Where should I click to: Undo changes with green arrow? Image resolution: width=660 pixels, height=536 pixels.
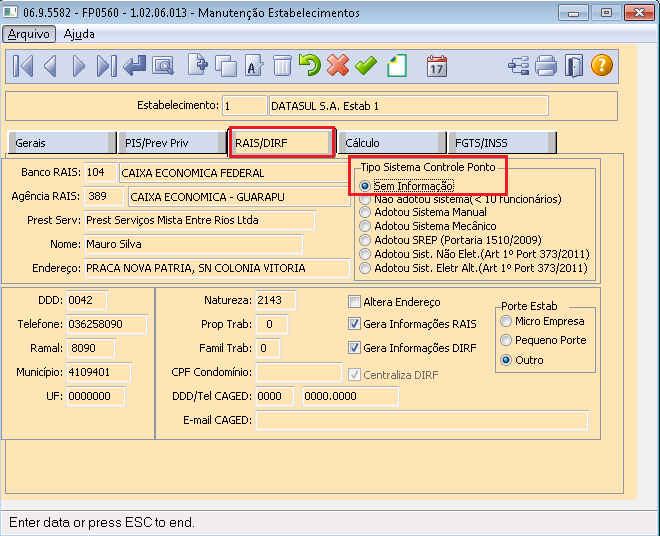tap(310, 65)
